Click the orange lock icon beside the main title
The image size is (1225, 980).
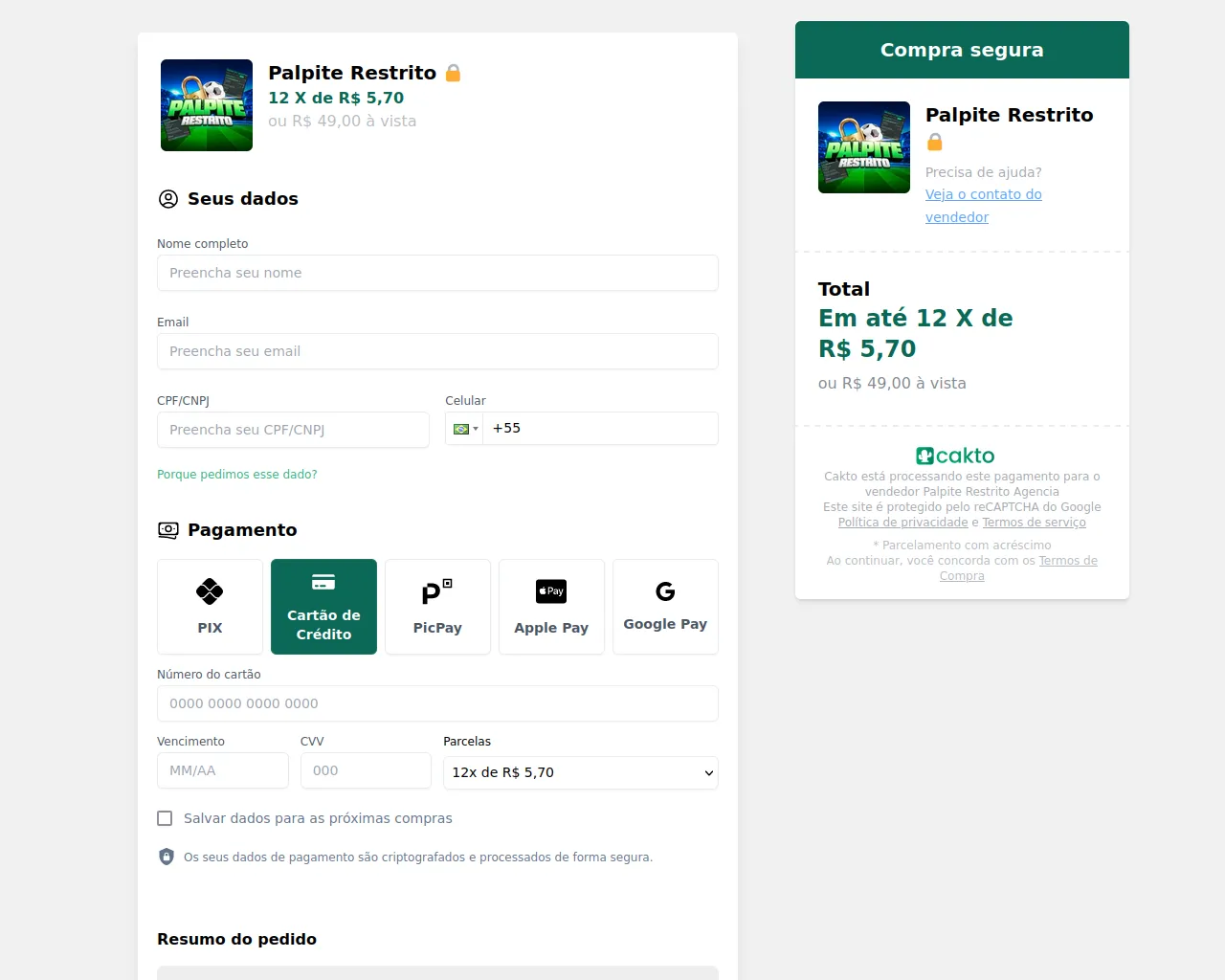(x=454, y=73)
